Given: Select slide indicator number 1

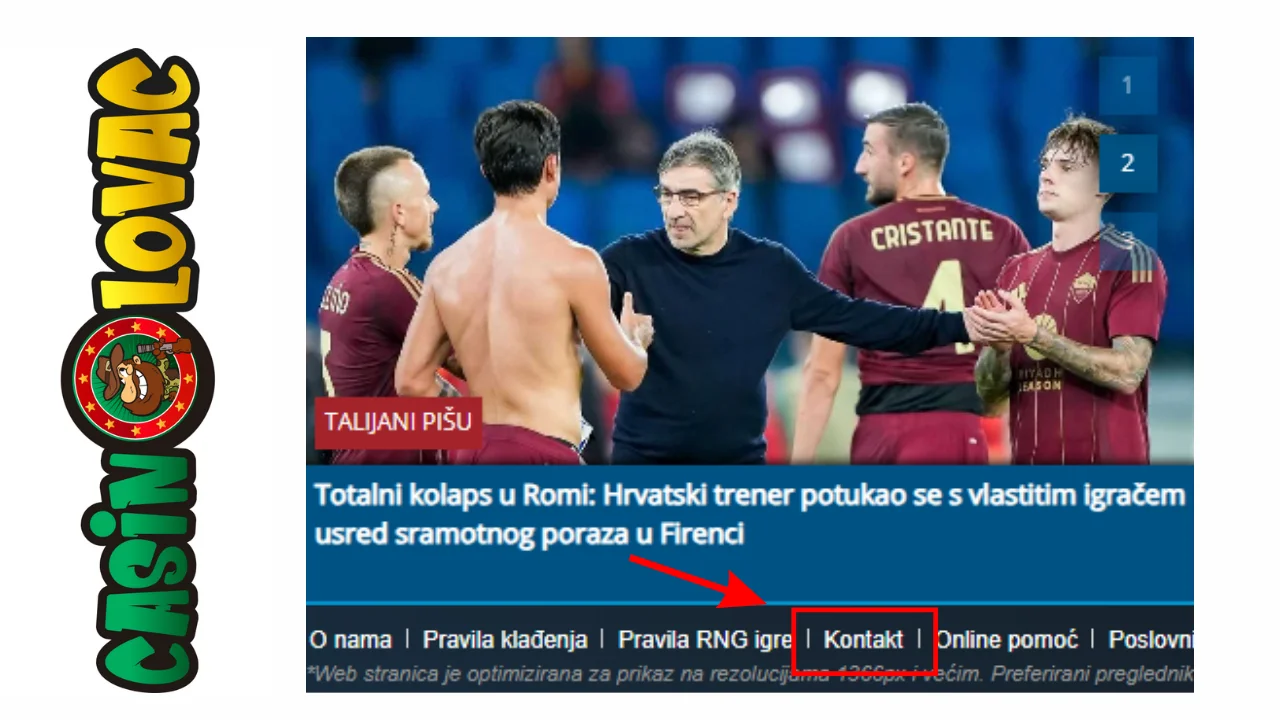Looking at the screenshot, I should [1127, 86].
